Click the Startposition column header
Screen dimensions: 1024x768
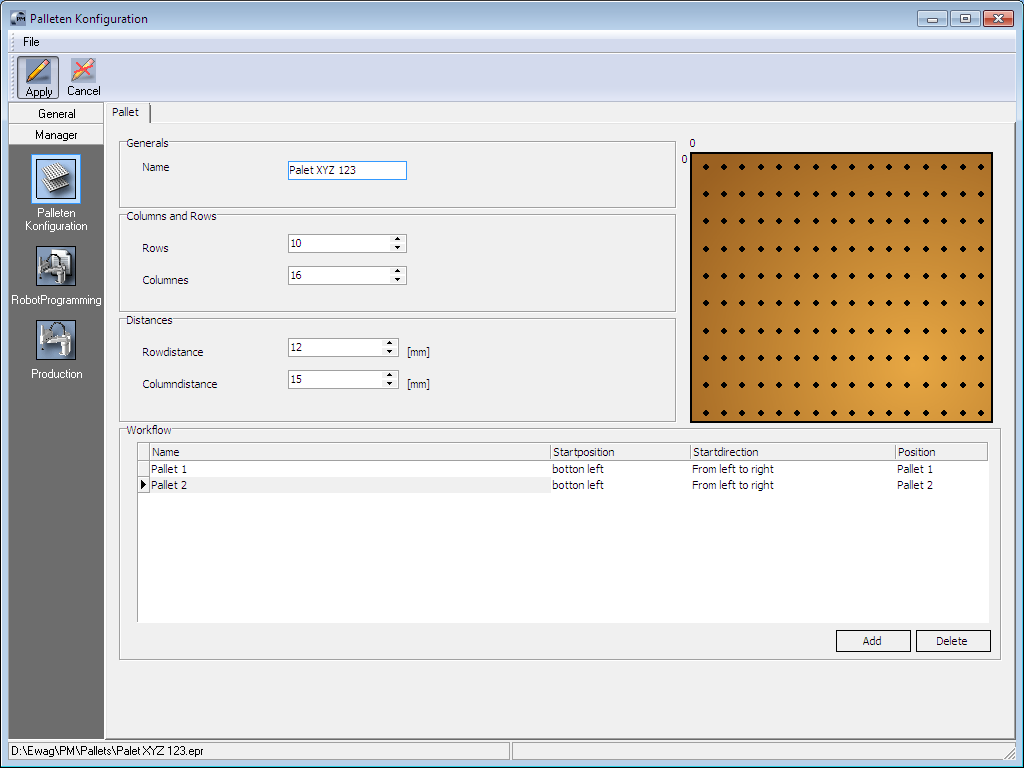tap(620, 452)
